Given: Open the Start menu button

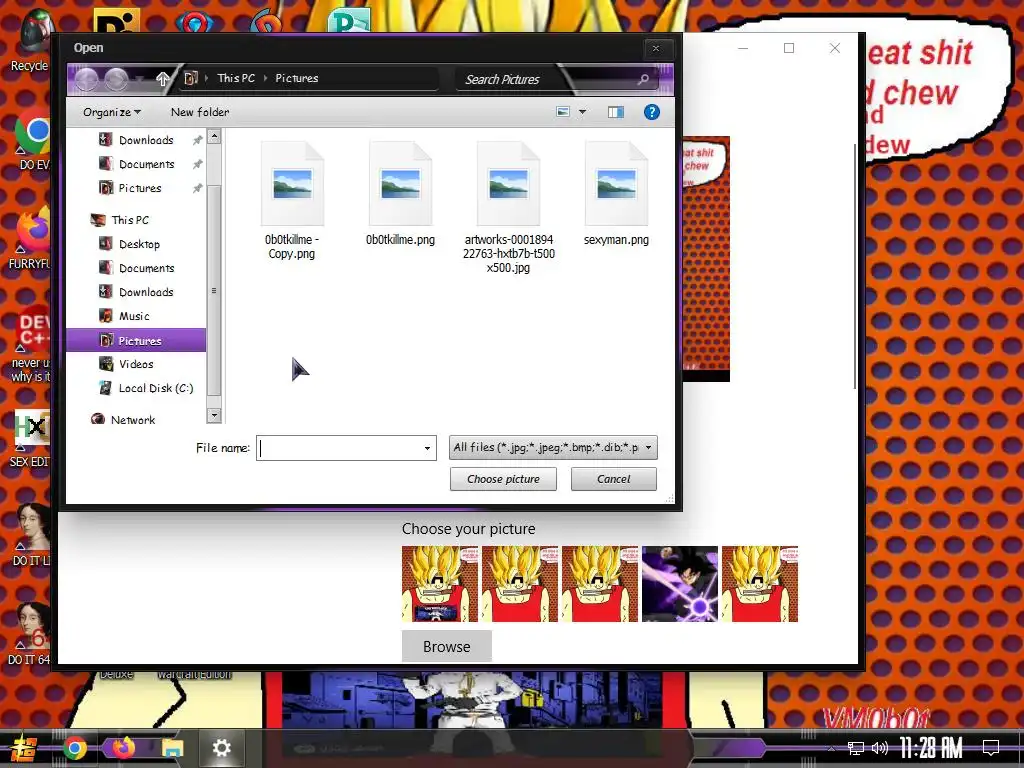Looking at the screenshot, I should pyautogui.click(x=24, y=748).
